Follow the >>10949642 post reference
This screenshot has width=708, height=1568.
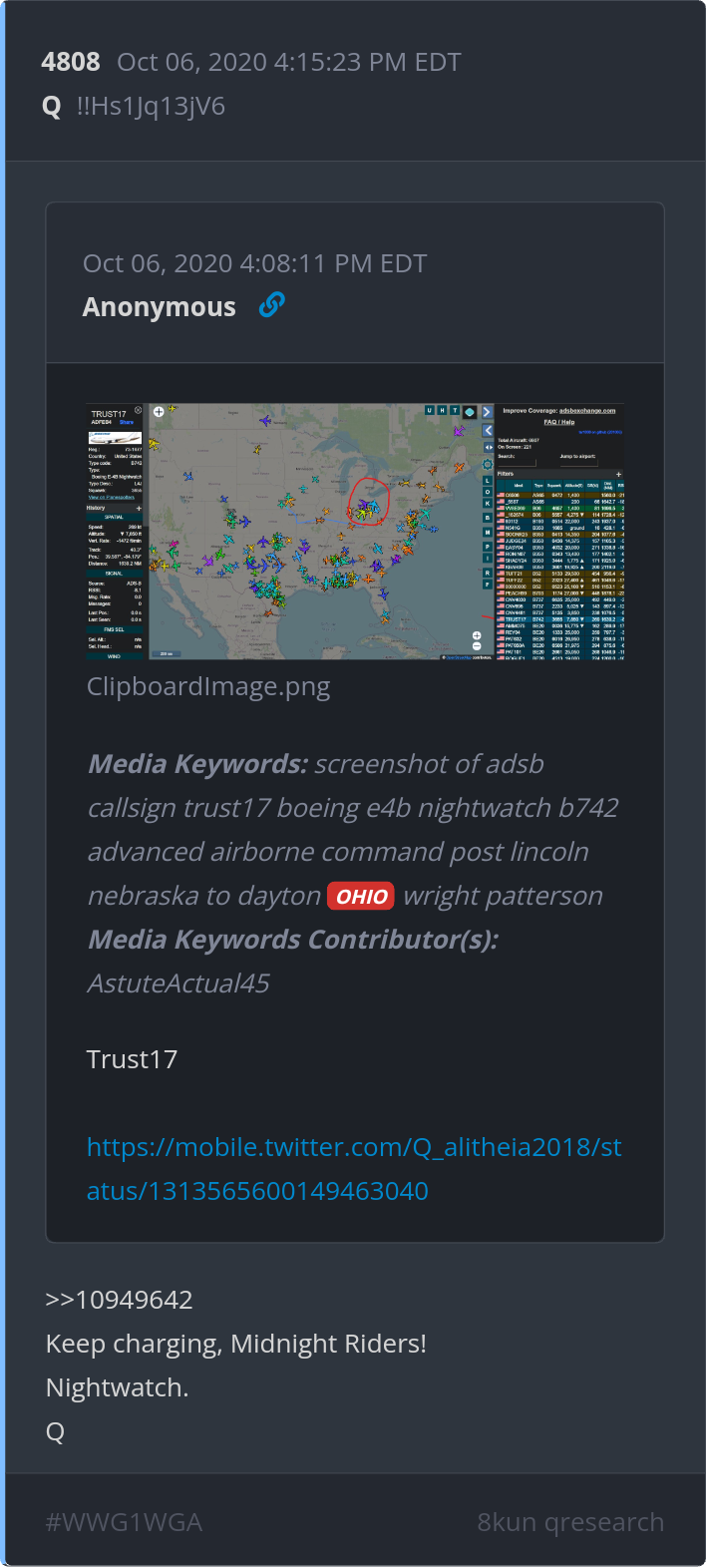click(x=119, y=1300)
